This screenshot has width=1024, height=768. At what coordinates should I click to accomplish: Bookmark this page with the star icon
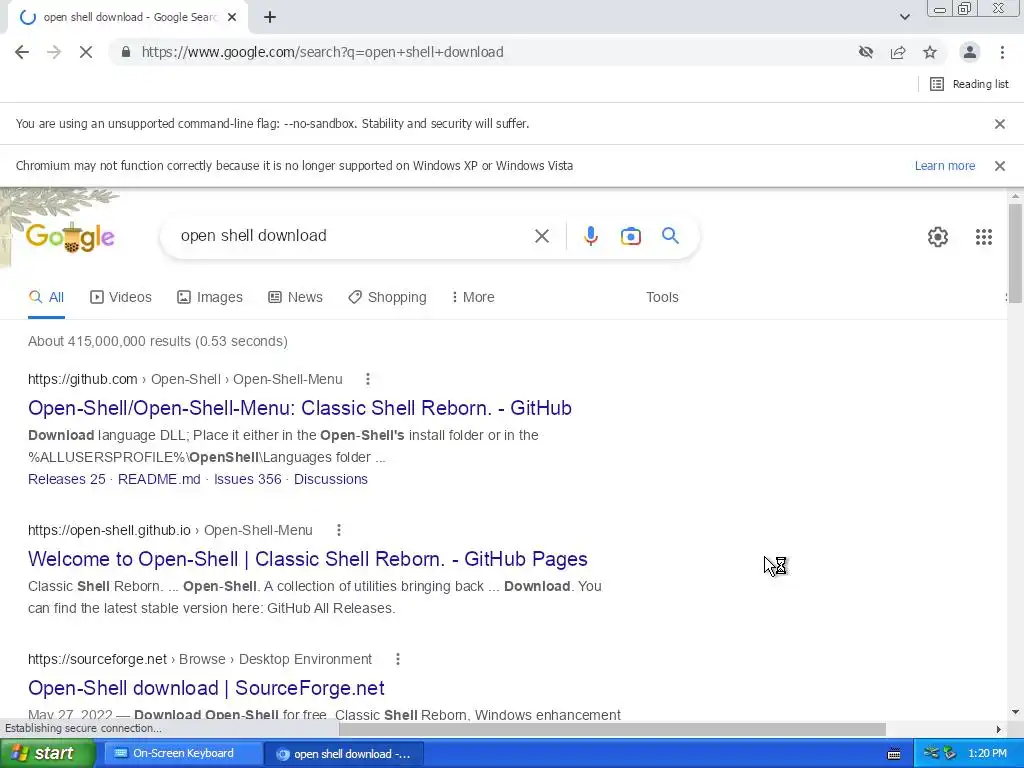pyautogui.click(x=930, y=52)
